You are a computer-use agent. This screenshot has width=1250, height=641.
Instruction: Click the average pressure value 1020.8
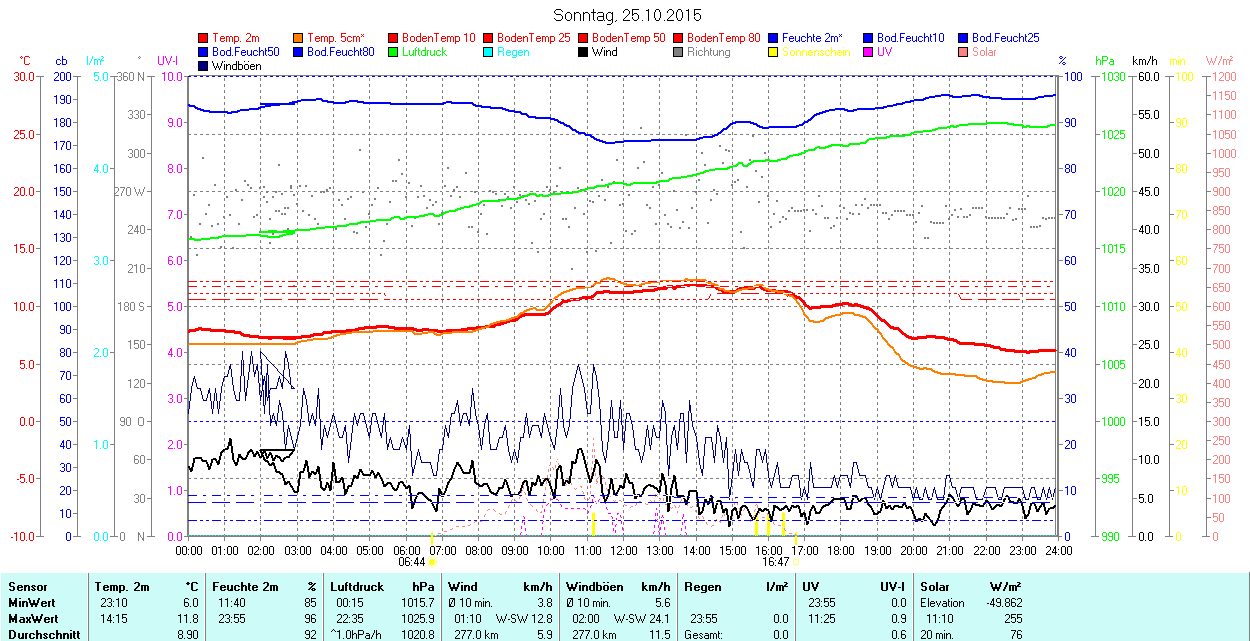click(x=418, y=635)
